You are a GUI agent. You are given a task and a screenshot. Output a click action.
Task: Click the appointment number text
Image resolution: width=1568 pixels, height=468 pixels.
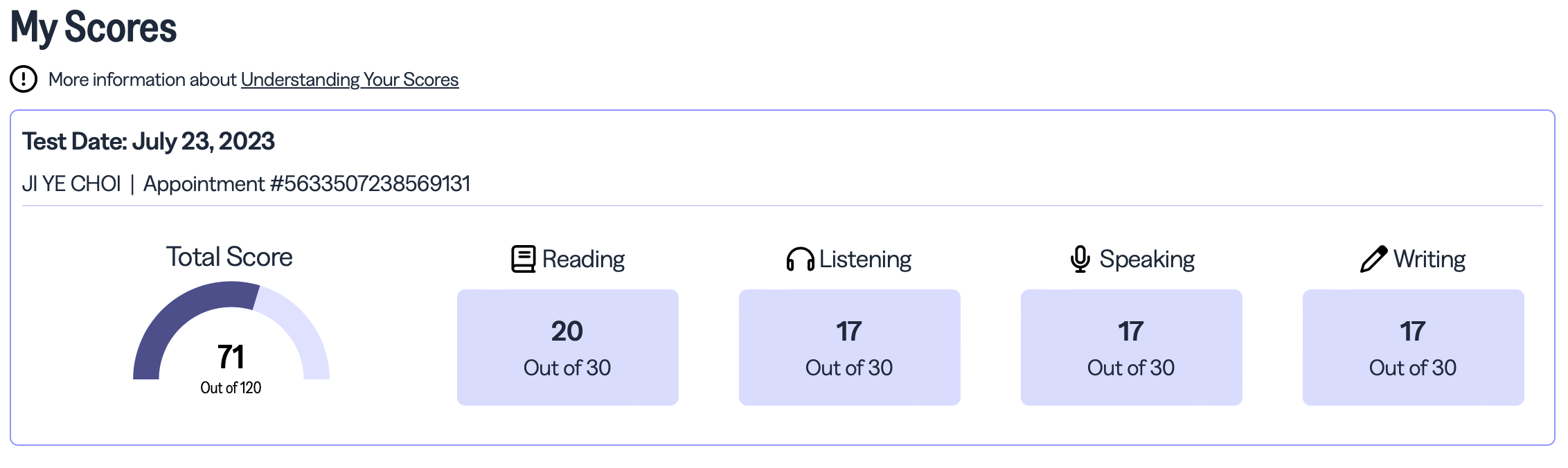pyautogui.click(x=307, y=183)
